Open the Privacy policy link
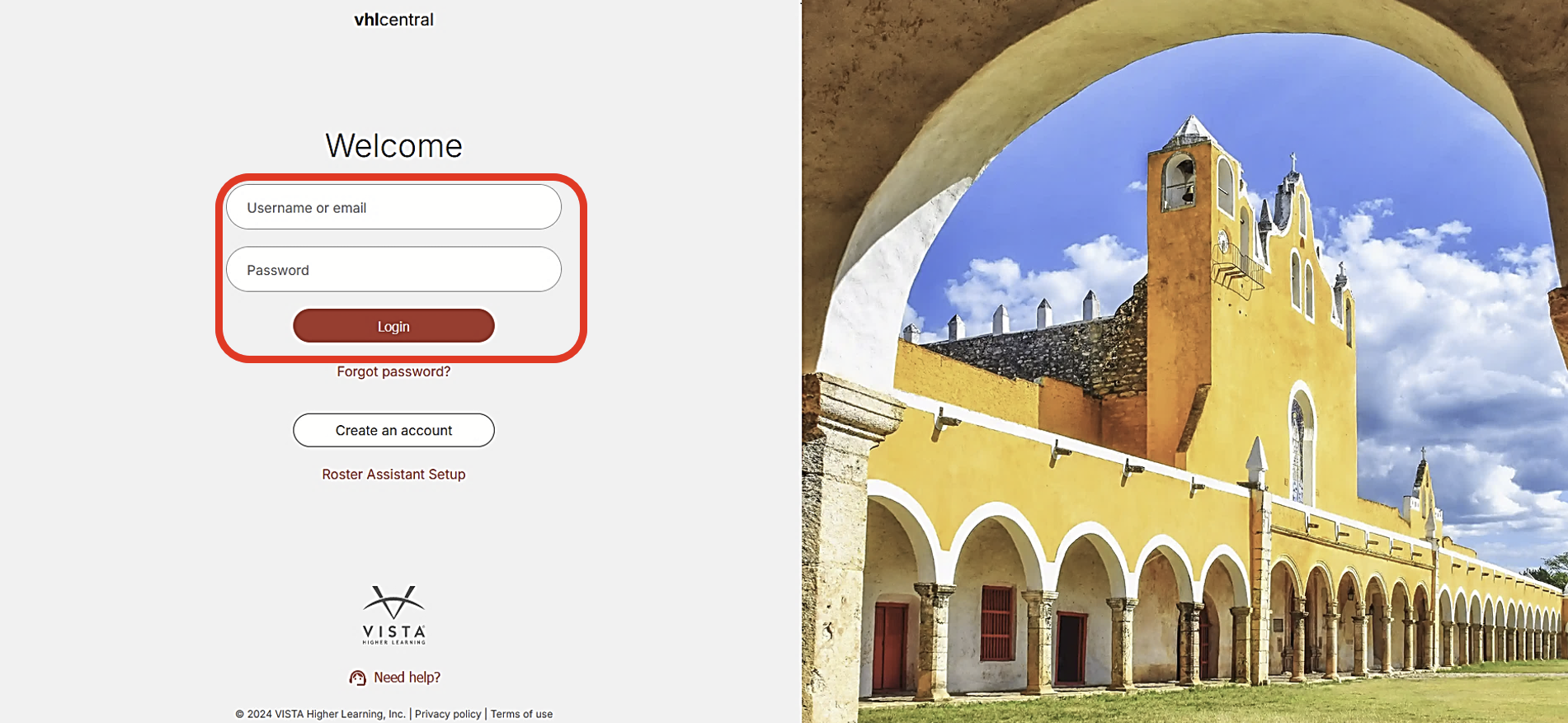Screen dimensions: 1568x723 pos(448,714)
